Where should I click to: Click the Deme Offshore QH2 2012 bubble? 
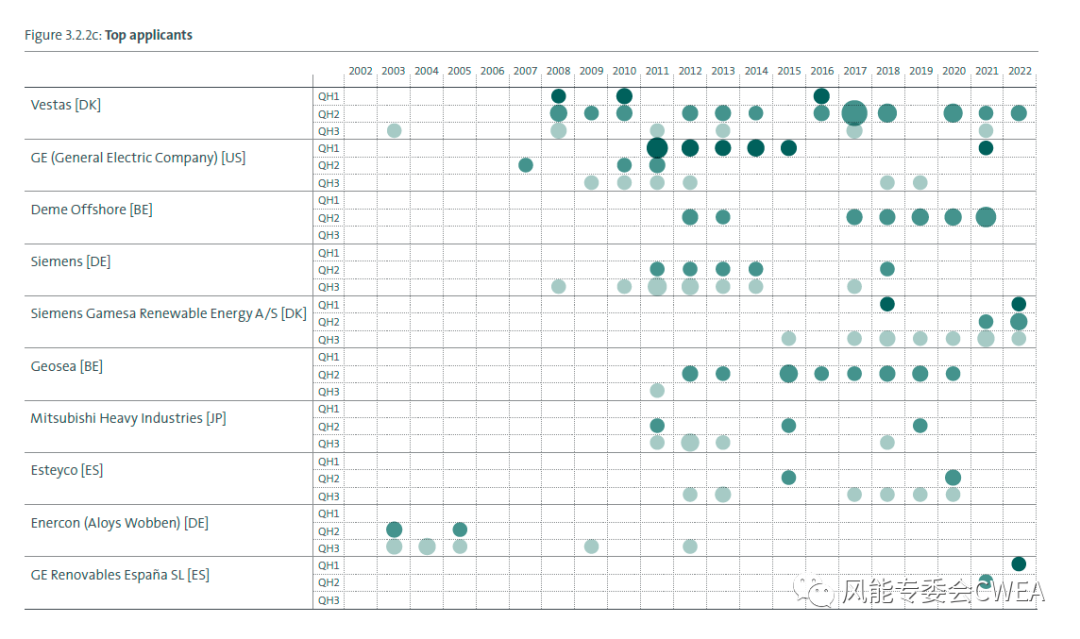[x=690, y=217]
